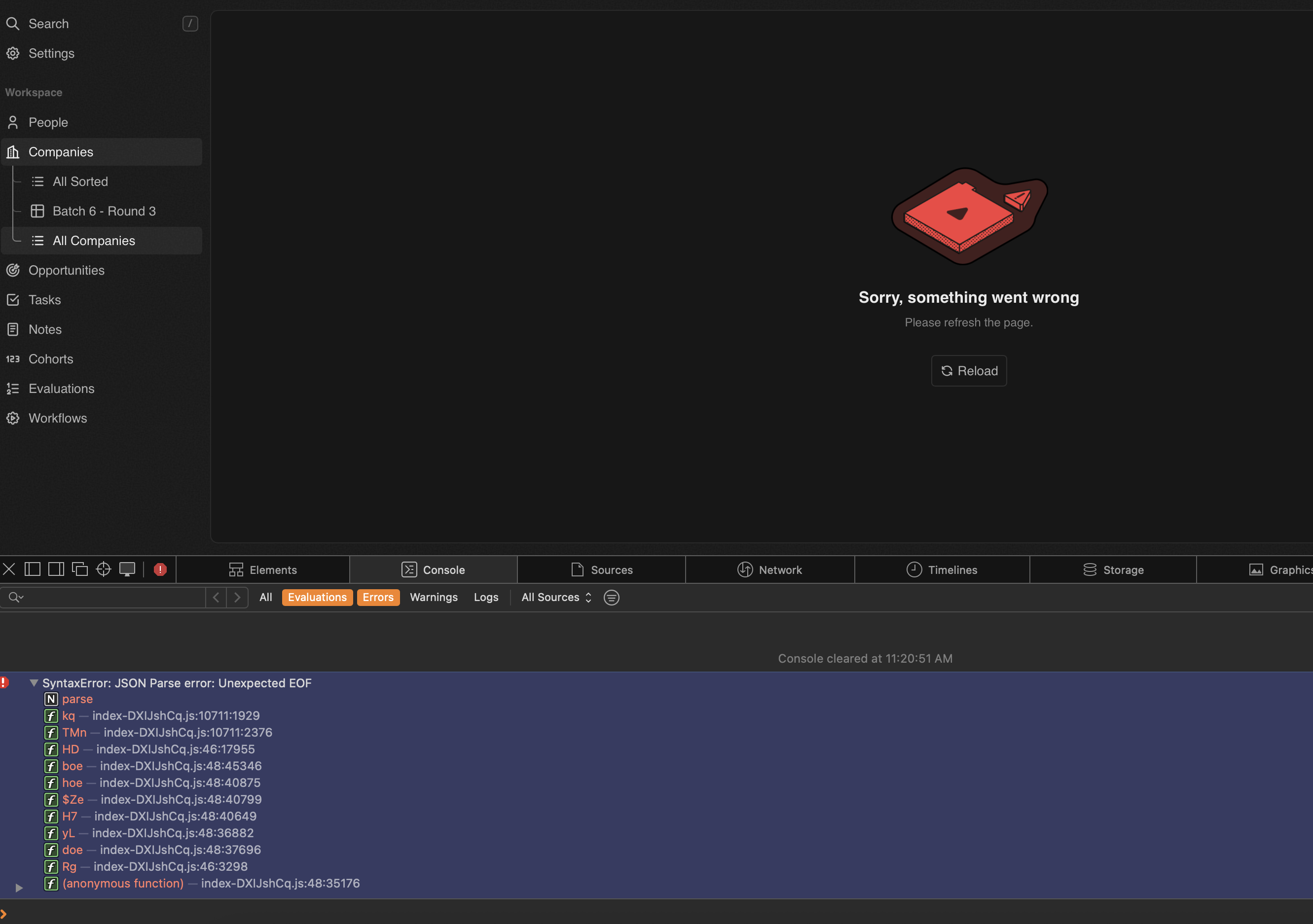Open the All Sources dropdown
Image resolution: width=1313 pixels, height=924 pixels.
pyautogui.click(x=556, y=598)
